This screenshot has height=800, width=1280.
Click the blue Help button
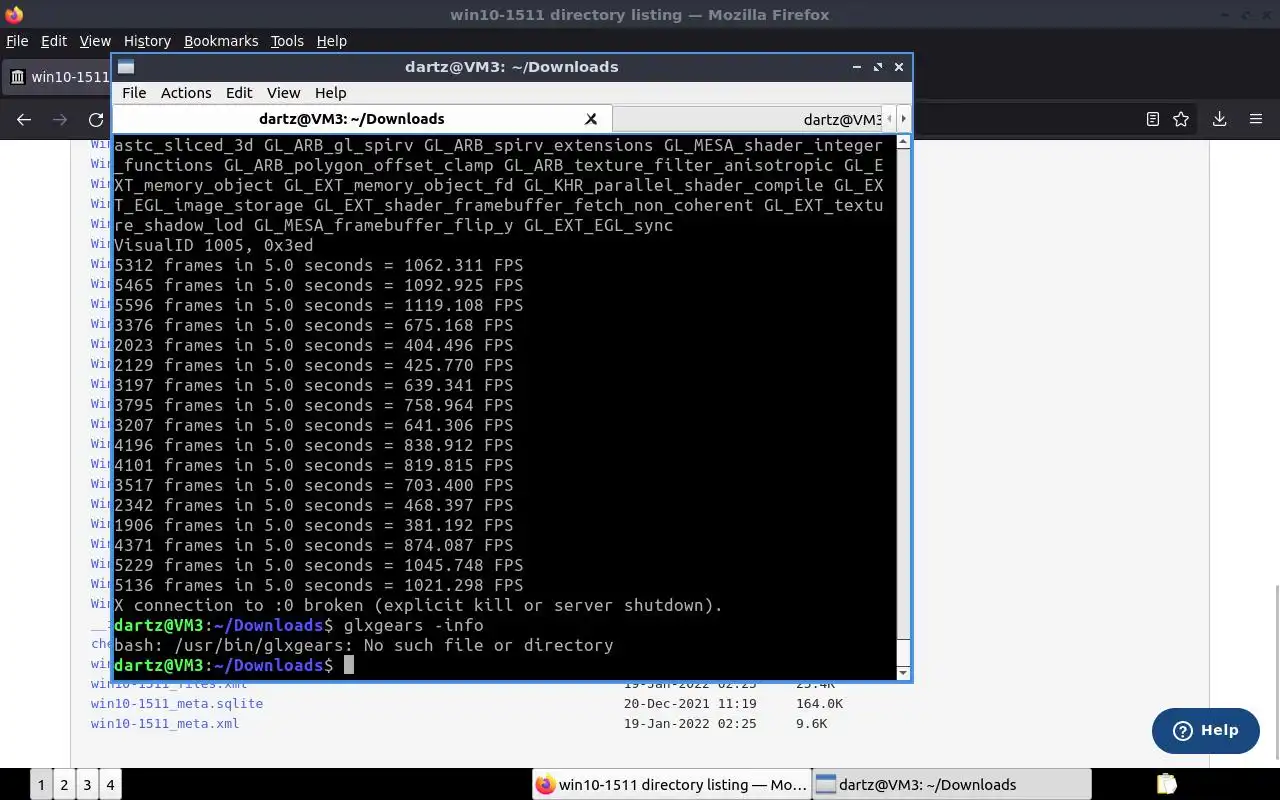pyautogui.click(x=1205, y=730)
